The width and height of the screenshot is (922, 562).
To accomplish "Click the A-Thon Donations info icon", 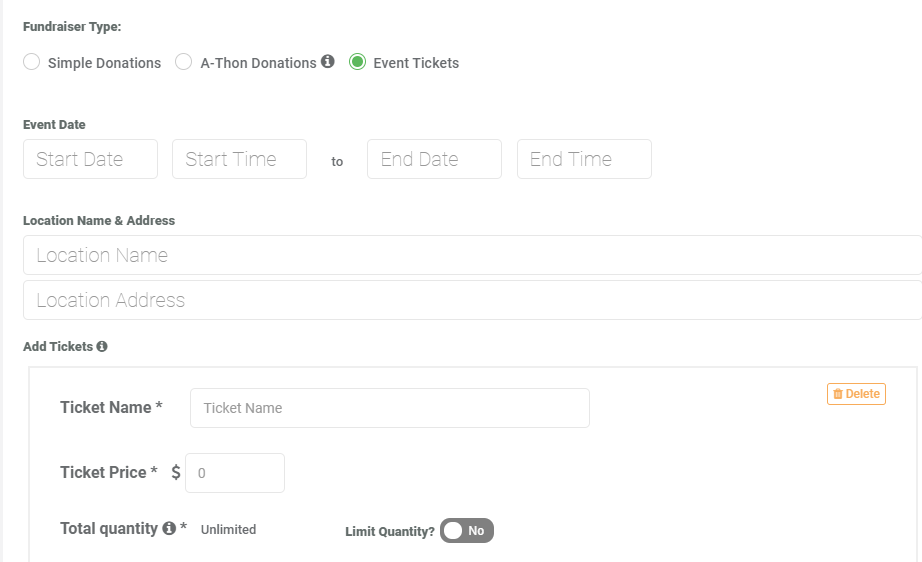I will click(x=328, y=61).
